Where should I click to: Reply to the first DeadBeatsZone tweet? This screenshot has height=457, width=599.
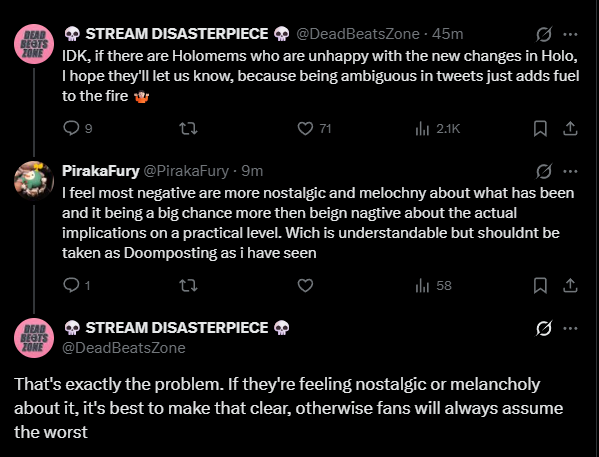pyautogui.click(x=78, y=128)
